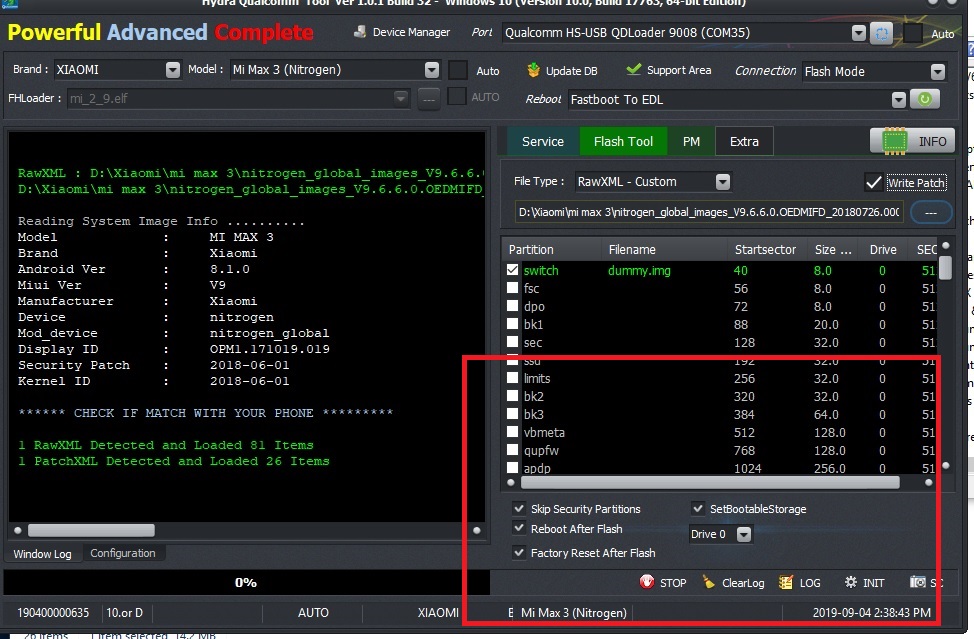
Task: Toggle AUTO FHLoader checkbox
Action: [457, 96]
